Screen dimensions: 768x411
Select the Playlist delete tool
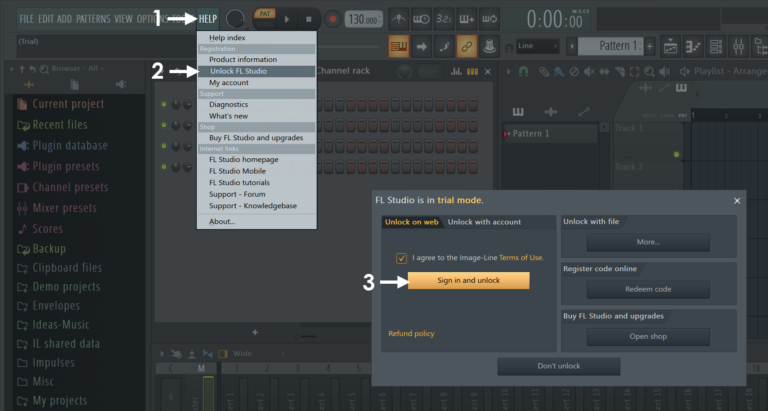click(574, 72)
